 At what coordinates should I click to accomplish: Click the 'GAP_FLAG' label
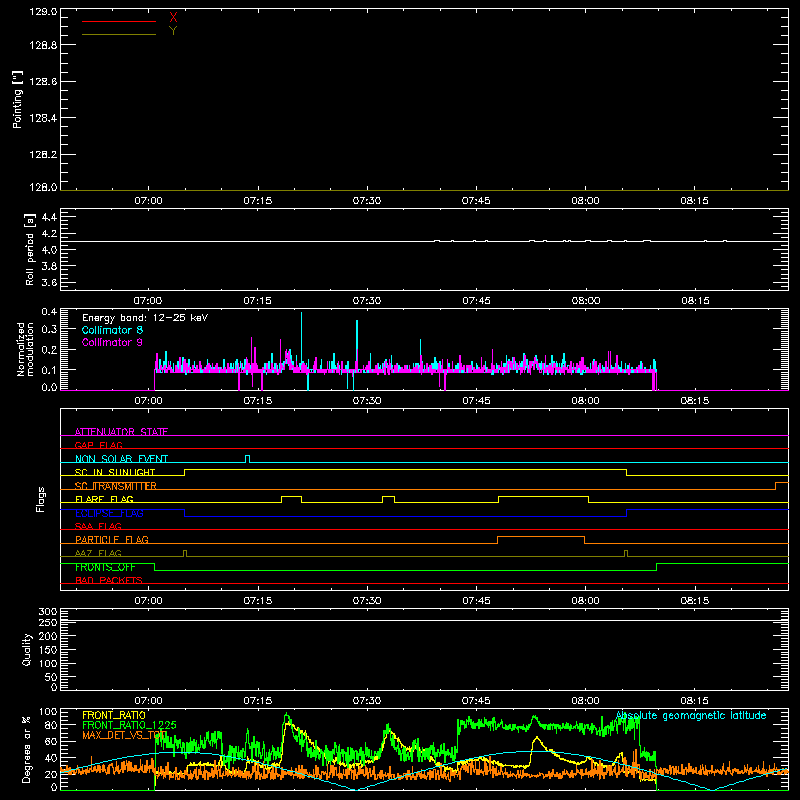click(98, 445)
